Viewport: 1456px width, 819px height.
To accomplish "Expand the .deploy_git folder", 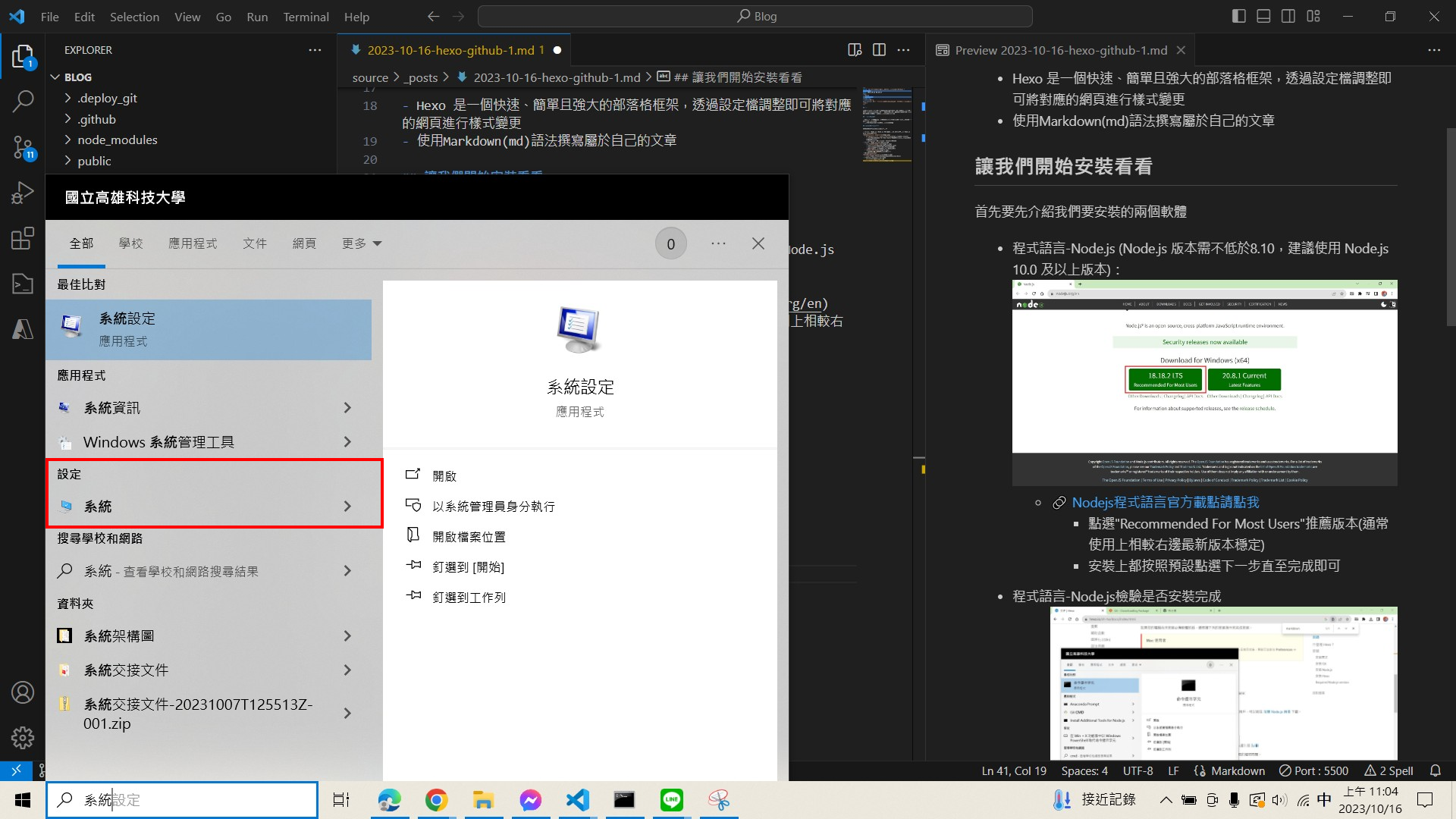I will (x=106, y=98).
